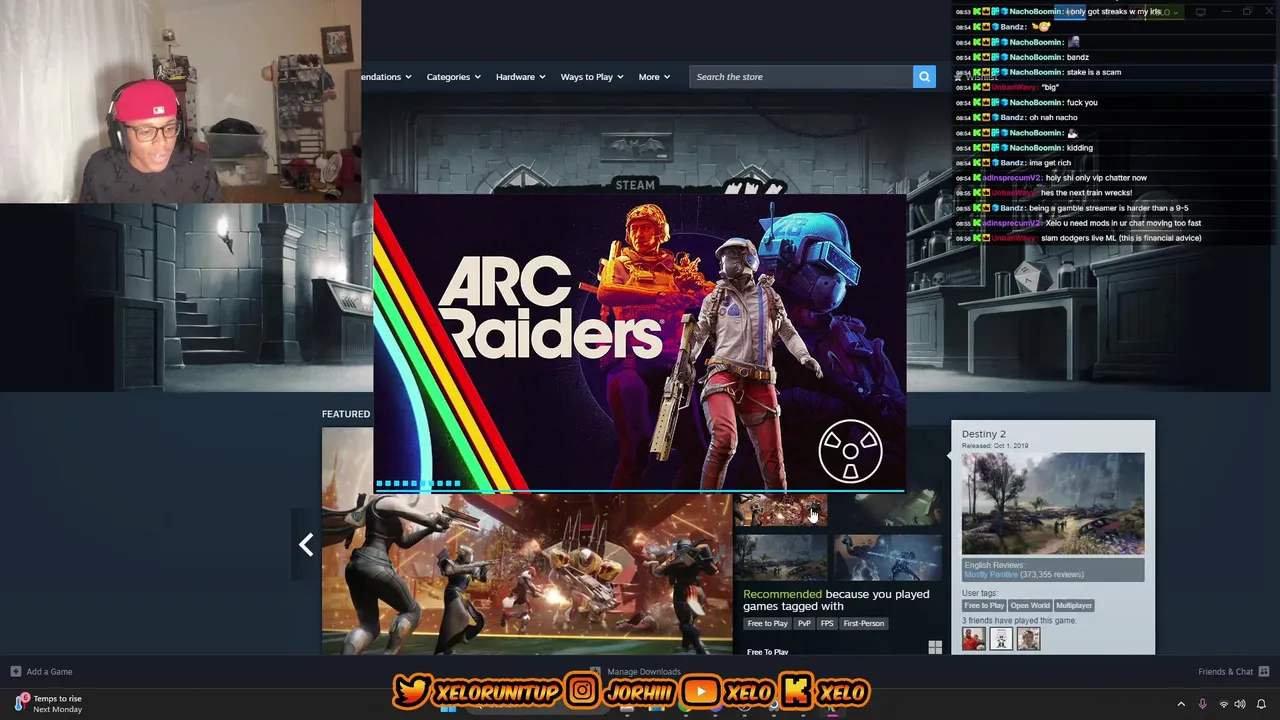Click the volume speaker tray icon
This screenshot has width=1280, height=720.
point(1240,704)
